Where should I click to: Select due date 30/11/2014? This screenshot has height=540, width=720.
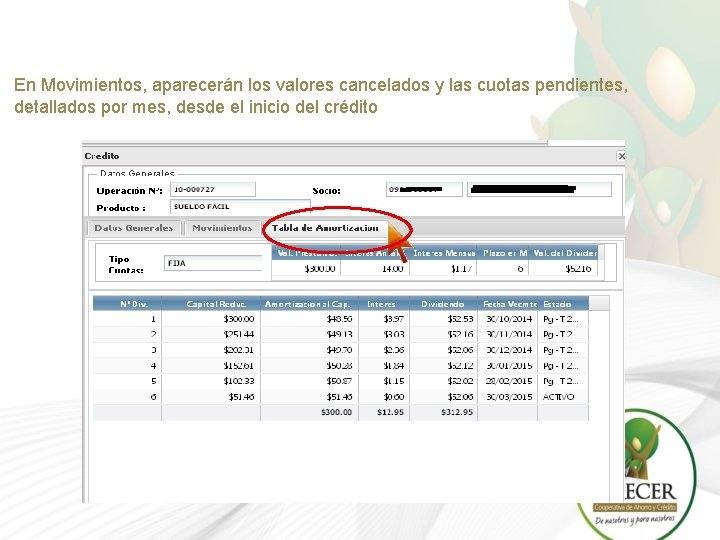(508, 334)
